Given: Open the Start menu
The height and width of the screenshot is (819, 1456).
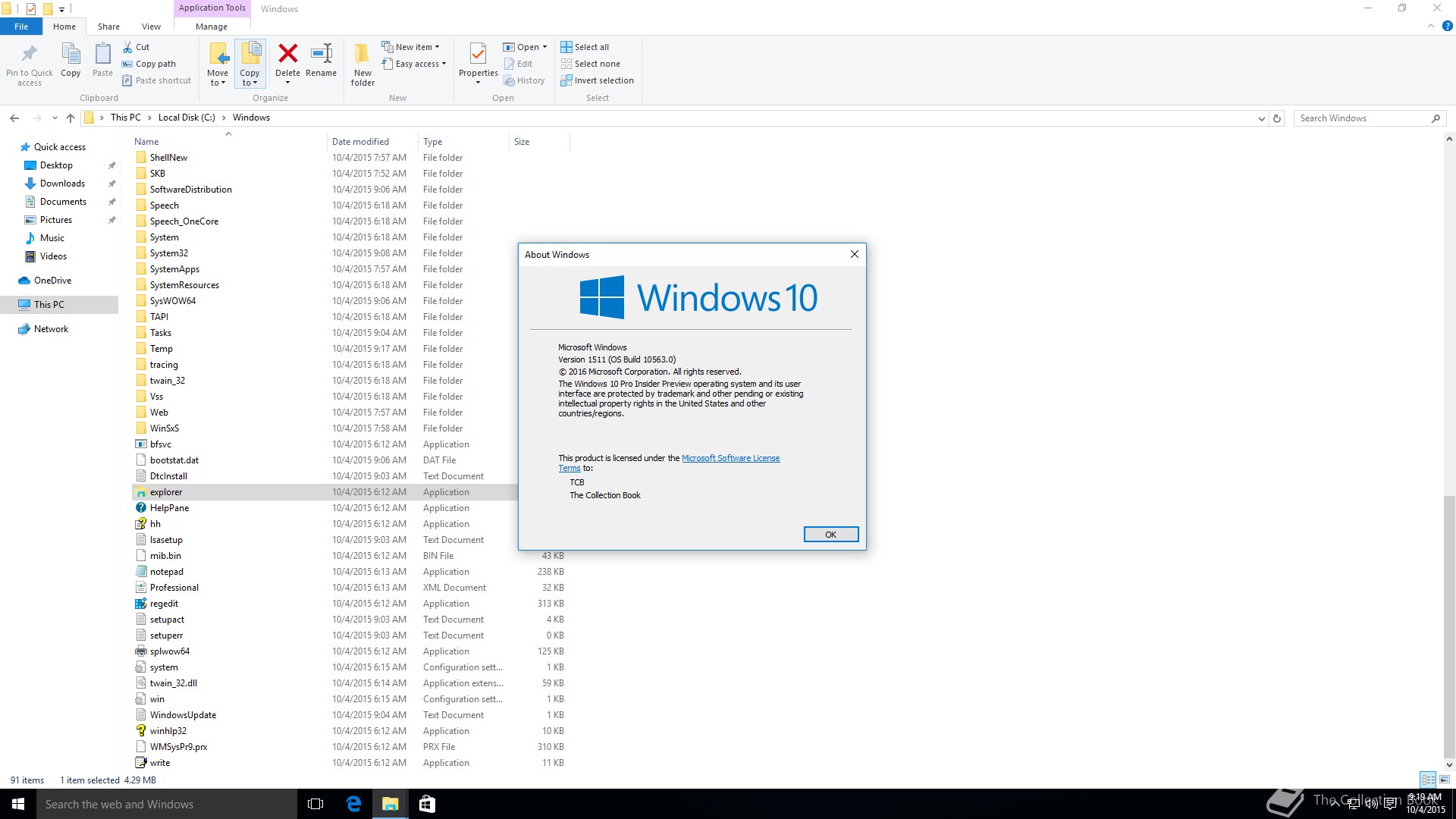Looking at the screenshot, I should pos(18,804).
